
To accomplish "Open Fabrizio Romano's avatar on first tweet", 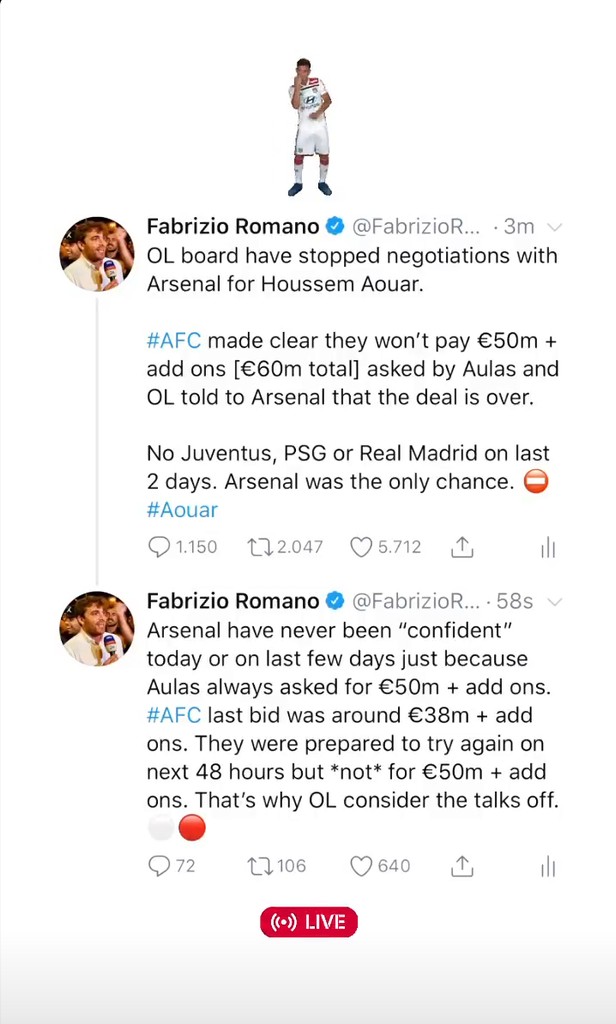I will (x=97, y=254).
